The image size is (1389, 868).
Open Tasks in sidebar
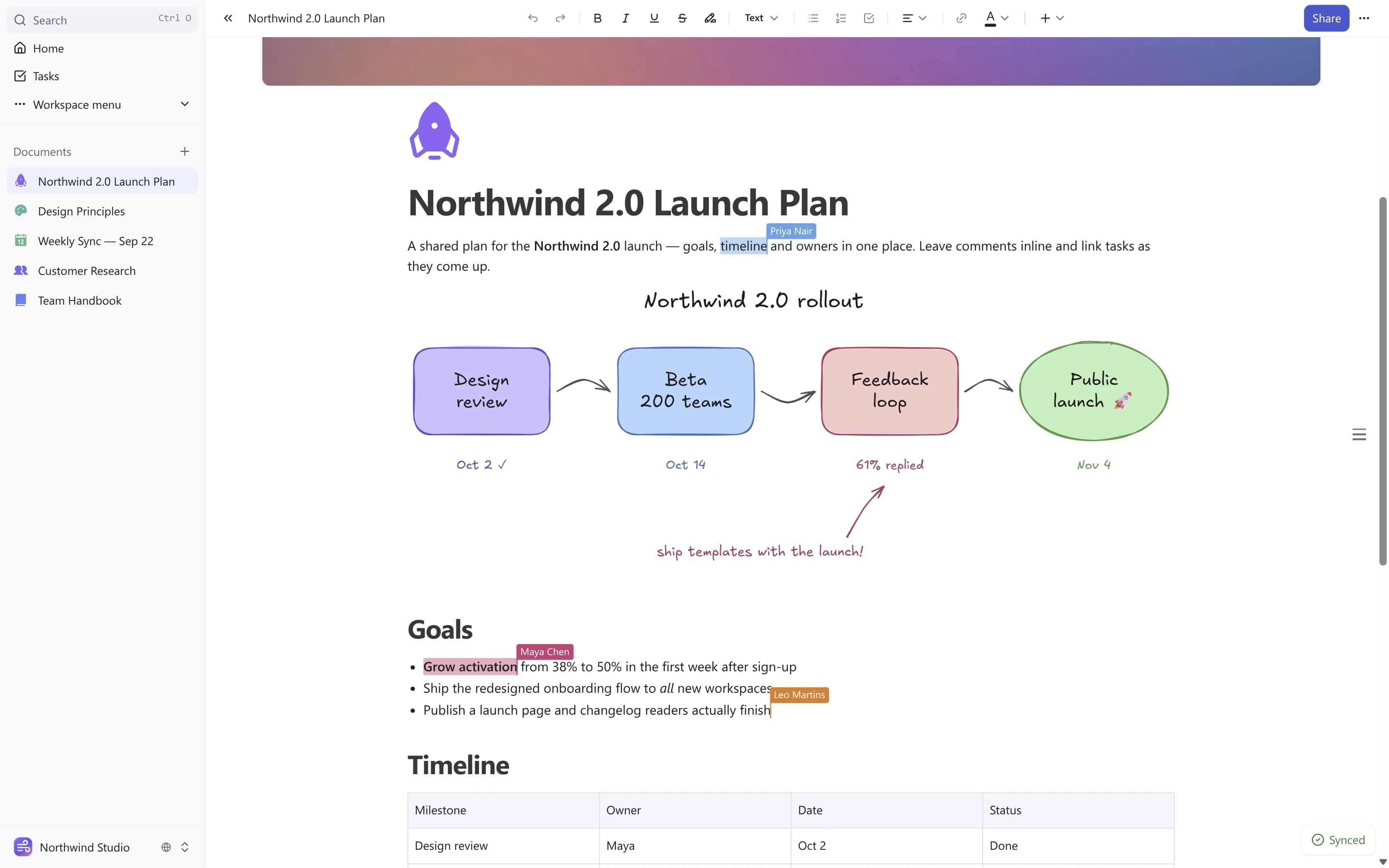pos(102,76)
